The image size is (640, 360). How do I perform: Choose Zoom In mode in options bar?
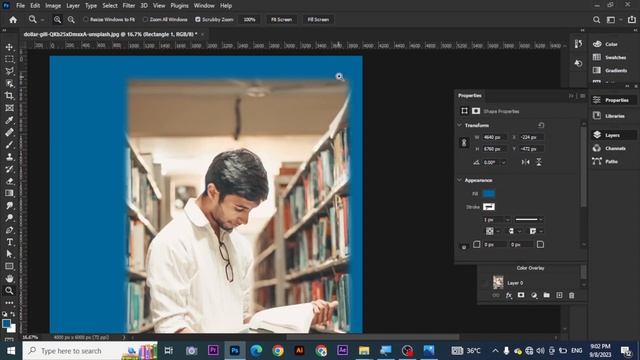tap(57, 20)
